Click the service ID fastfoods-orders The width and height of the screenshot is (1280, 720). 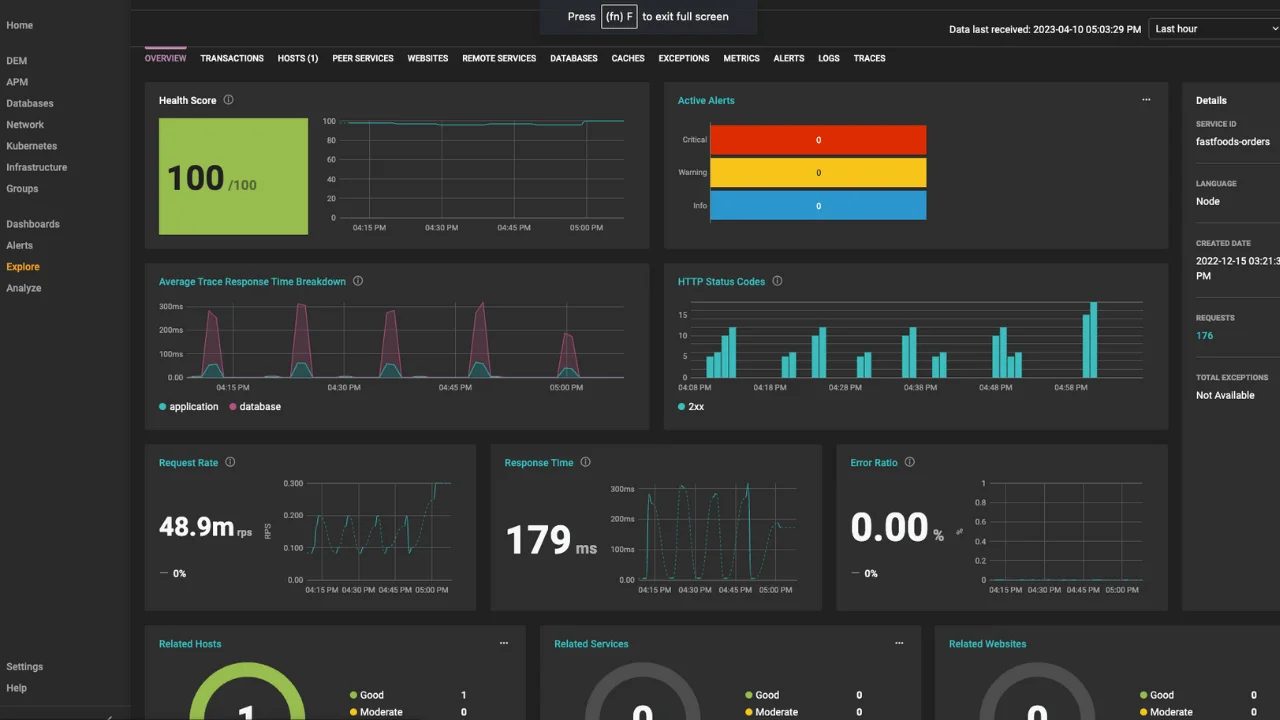[1233, 141]
